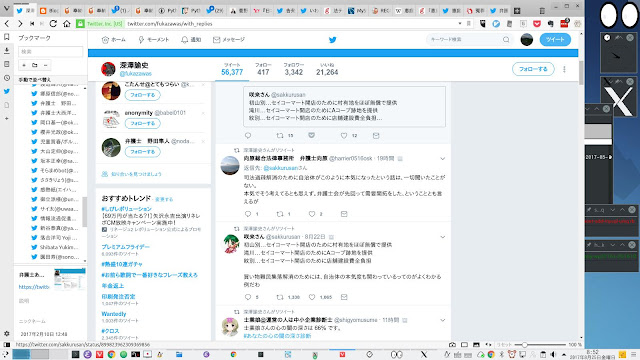The width and height of the screenshot is (640, 360).
Task: Open tab tiling options in status bar
Action: (x=464, y=344)
